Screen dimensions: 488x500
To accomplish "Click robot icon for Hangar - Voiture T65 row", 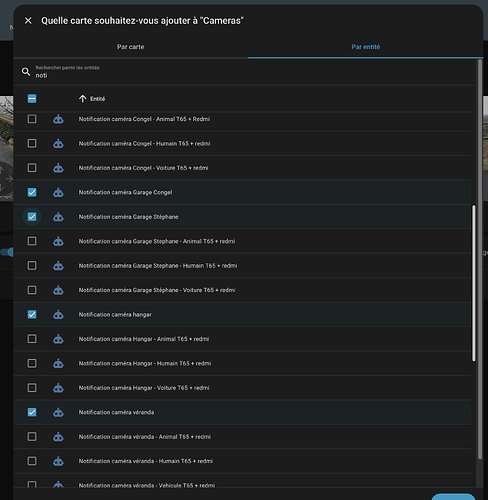I will tap(58, 388).
